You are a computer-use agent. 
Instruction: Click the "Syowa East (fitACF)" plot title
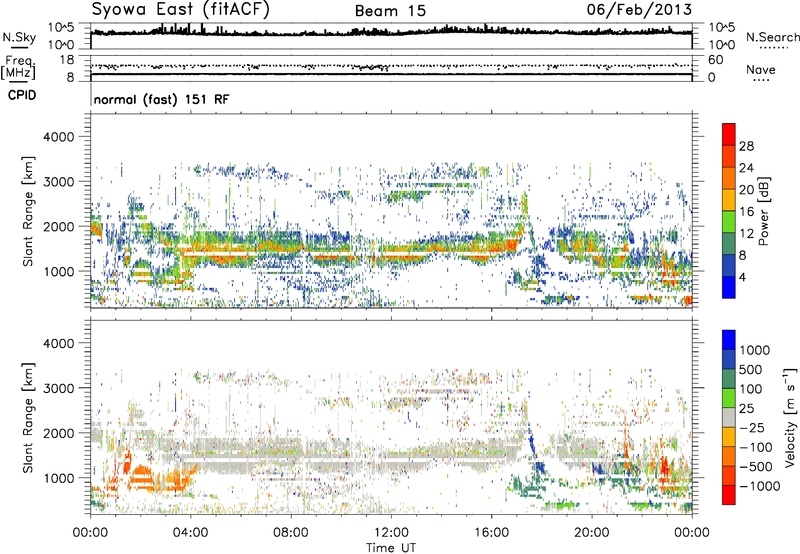[x=180, y=10]
